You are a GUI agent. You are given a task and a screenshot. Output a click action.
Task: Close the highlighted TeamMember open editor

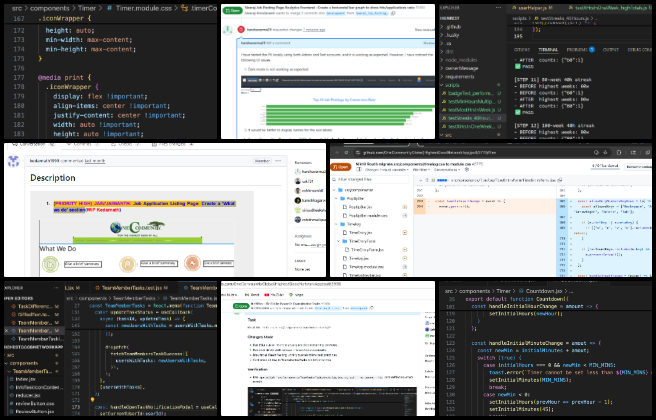(x=6, y=330)
